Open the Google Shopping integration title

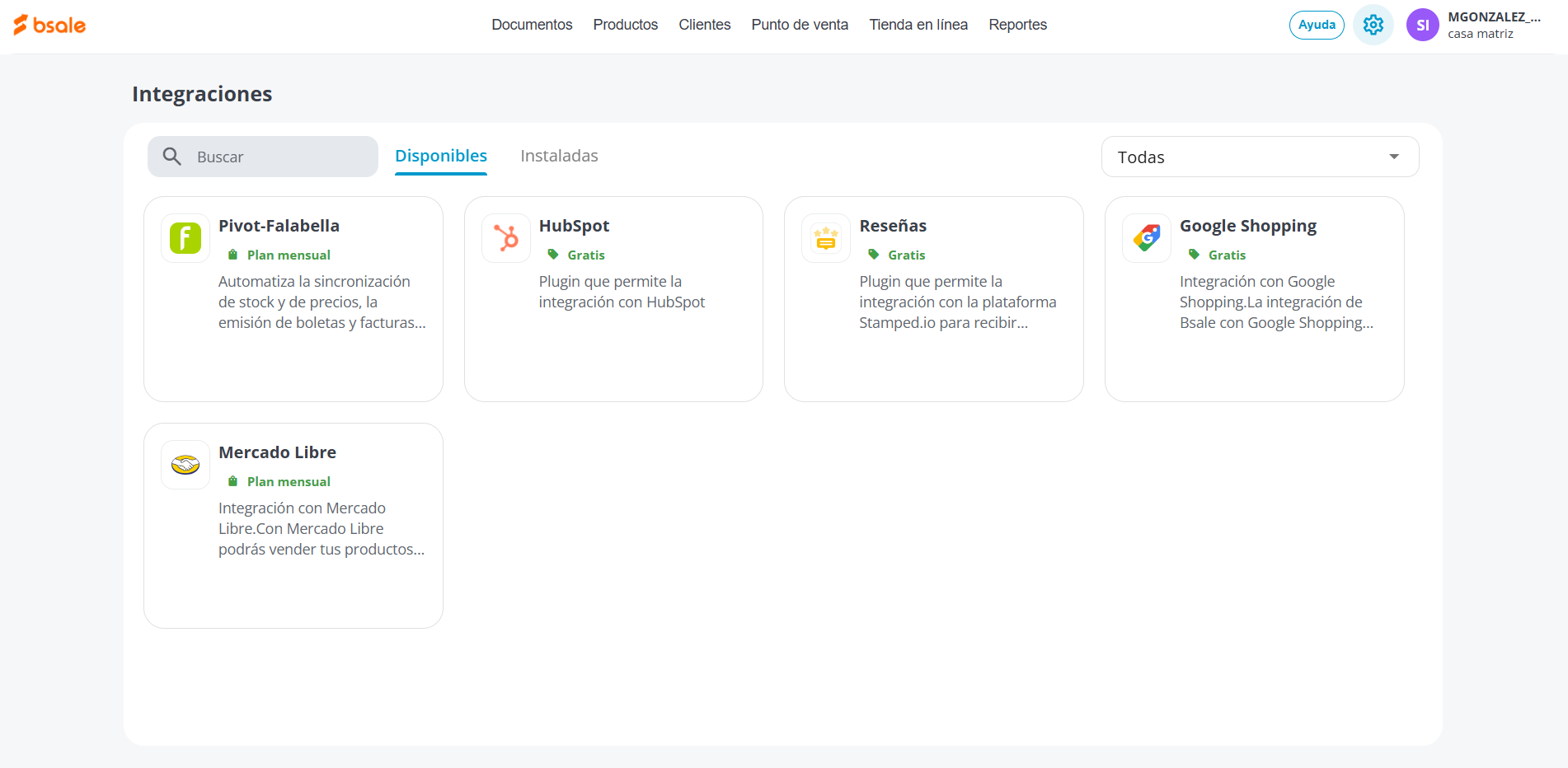(1248, 226)
